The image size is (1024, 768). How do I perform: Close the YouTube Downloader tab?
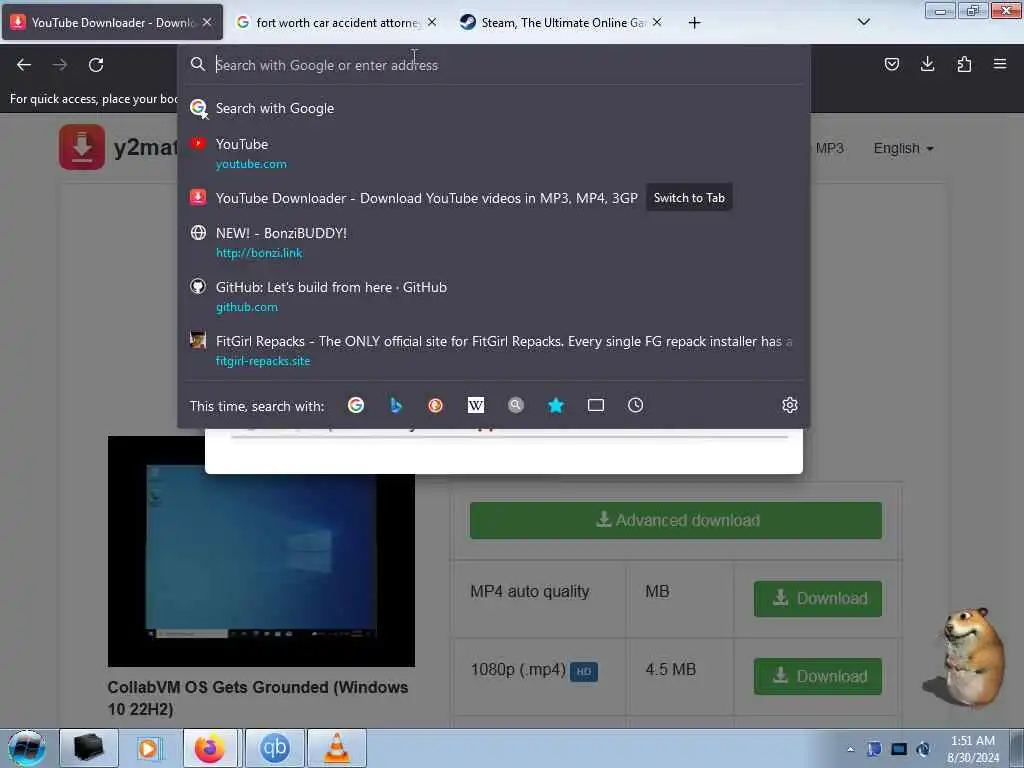(x=207, y=22)
